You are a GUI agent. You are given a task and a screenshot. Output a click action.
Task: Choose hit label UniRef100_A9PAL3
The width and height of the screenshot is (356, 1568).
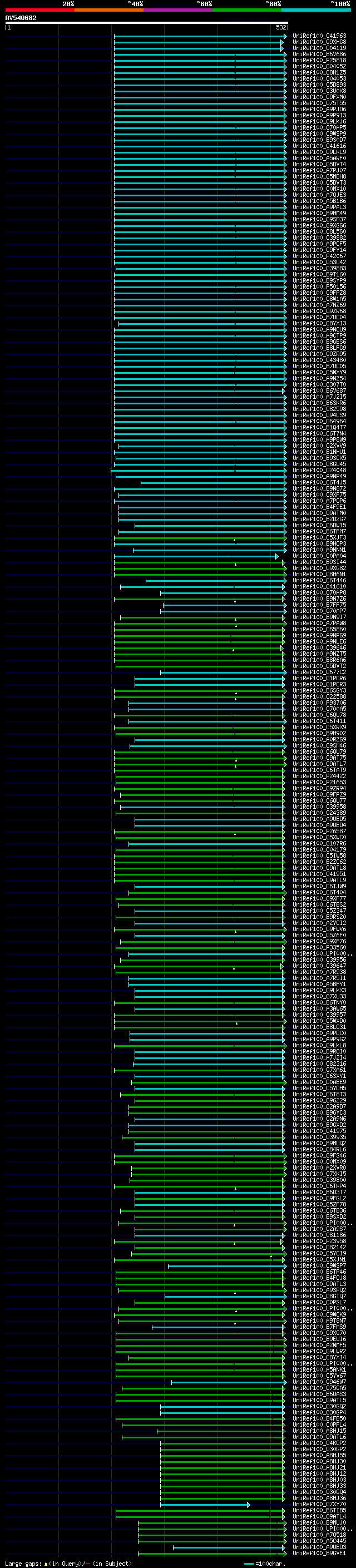pos(319,207)
